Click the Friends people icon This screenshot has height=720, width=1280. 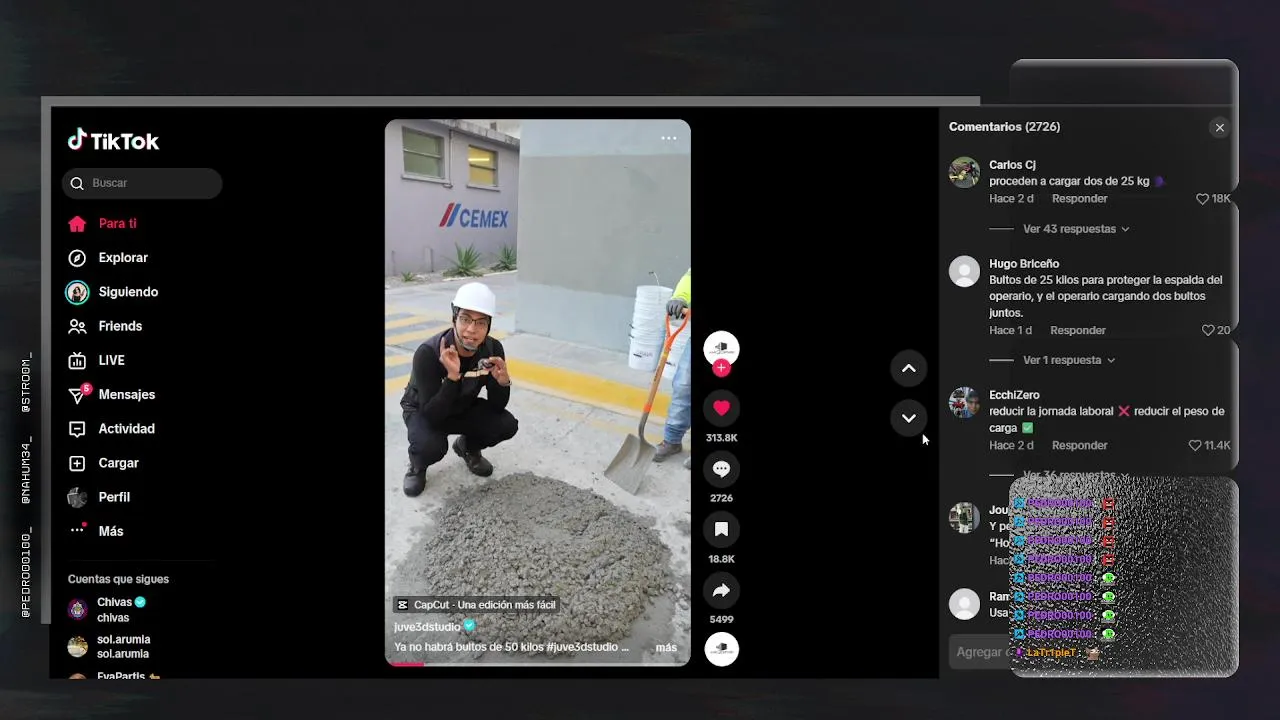click(x=77, y=326)
